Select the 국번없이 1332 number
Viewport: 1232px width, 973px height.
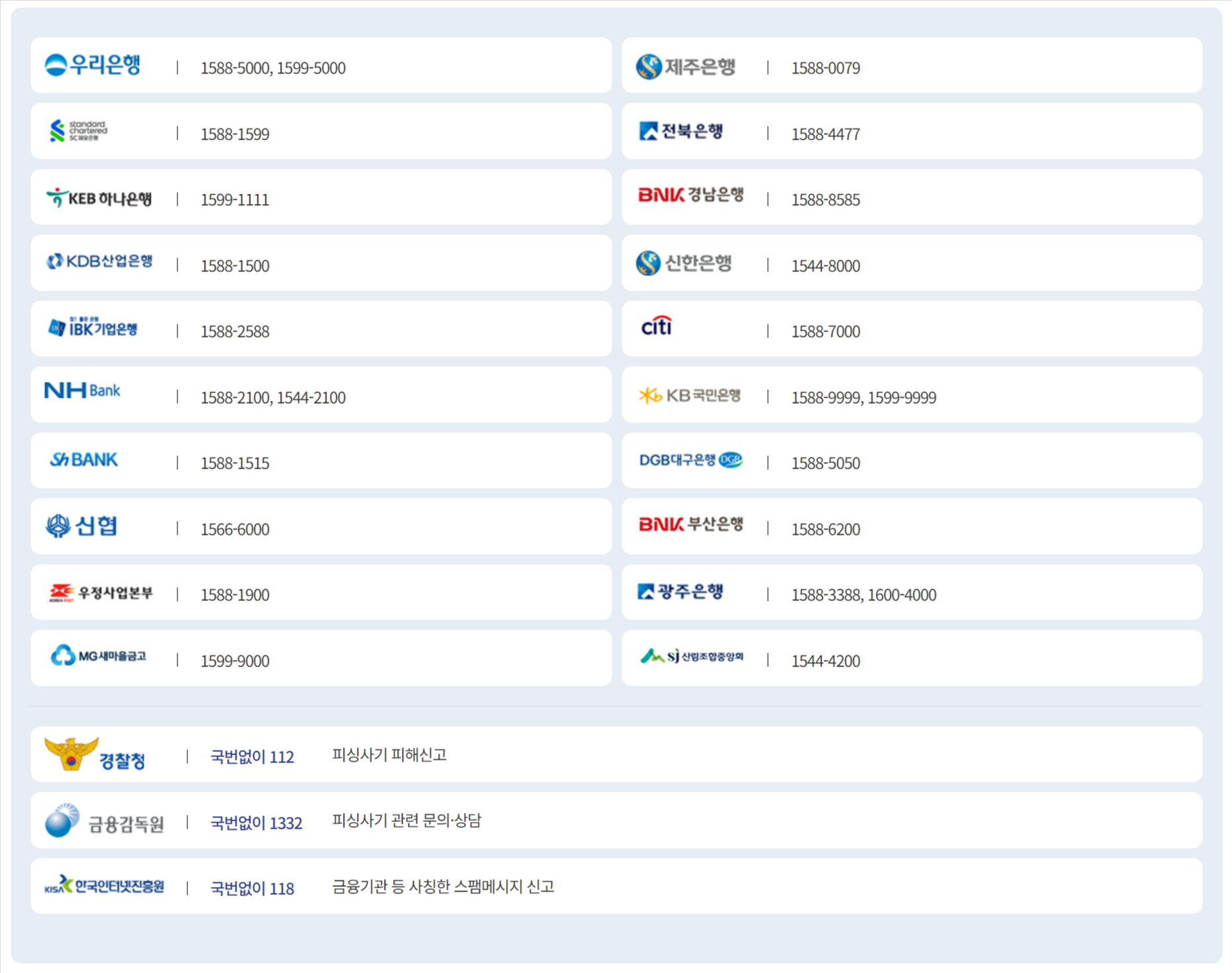point(256,823)
